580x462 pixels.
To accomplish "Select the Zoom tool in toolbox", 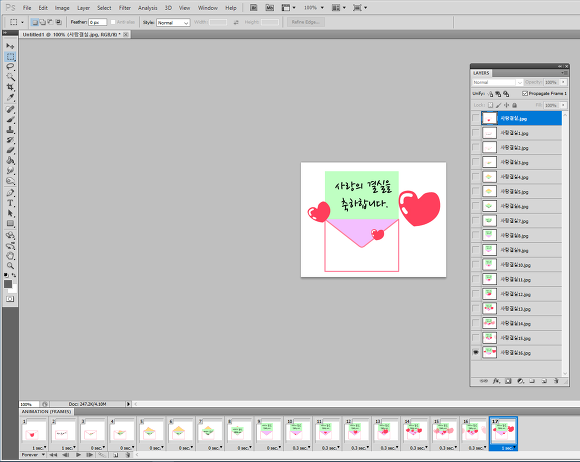I will [x=10, y=266].
